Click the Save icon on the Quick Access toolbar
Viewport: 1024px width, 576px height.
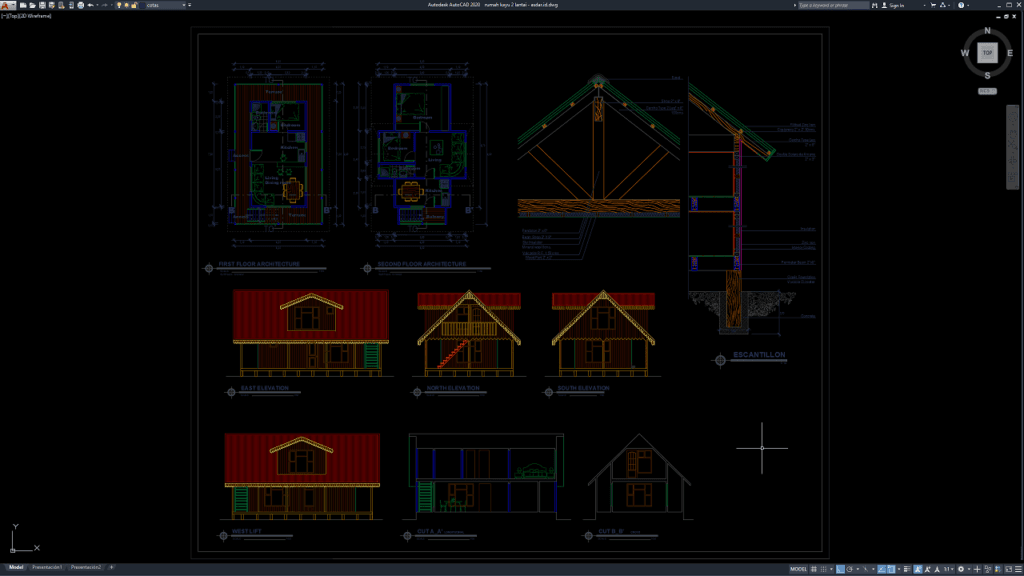click(42, 5)
